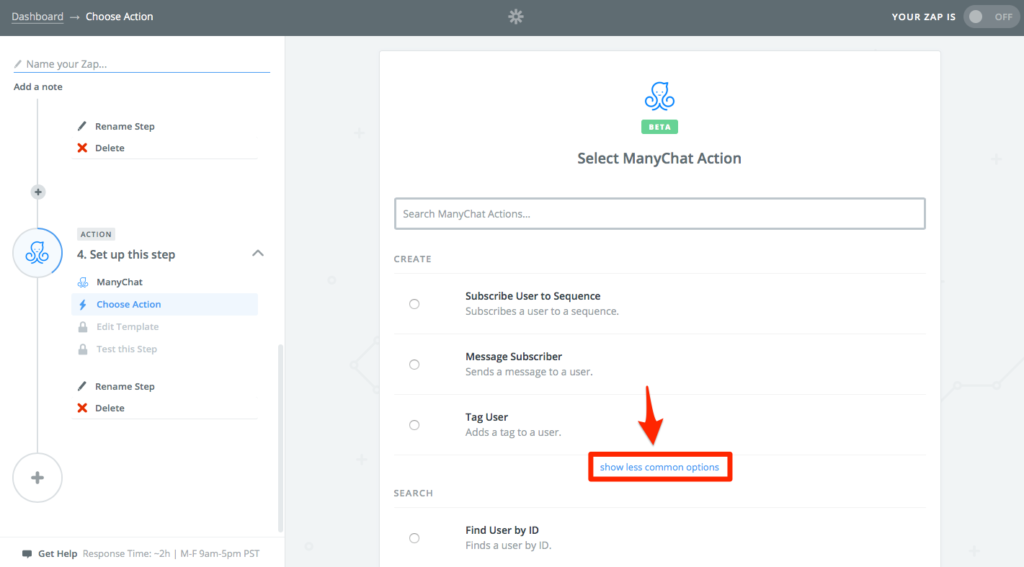Image resolution: width=1024 pixels, height=567 pixels.
Task: Click the lock icon beside Test this Step
Action: point(83,349)
